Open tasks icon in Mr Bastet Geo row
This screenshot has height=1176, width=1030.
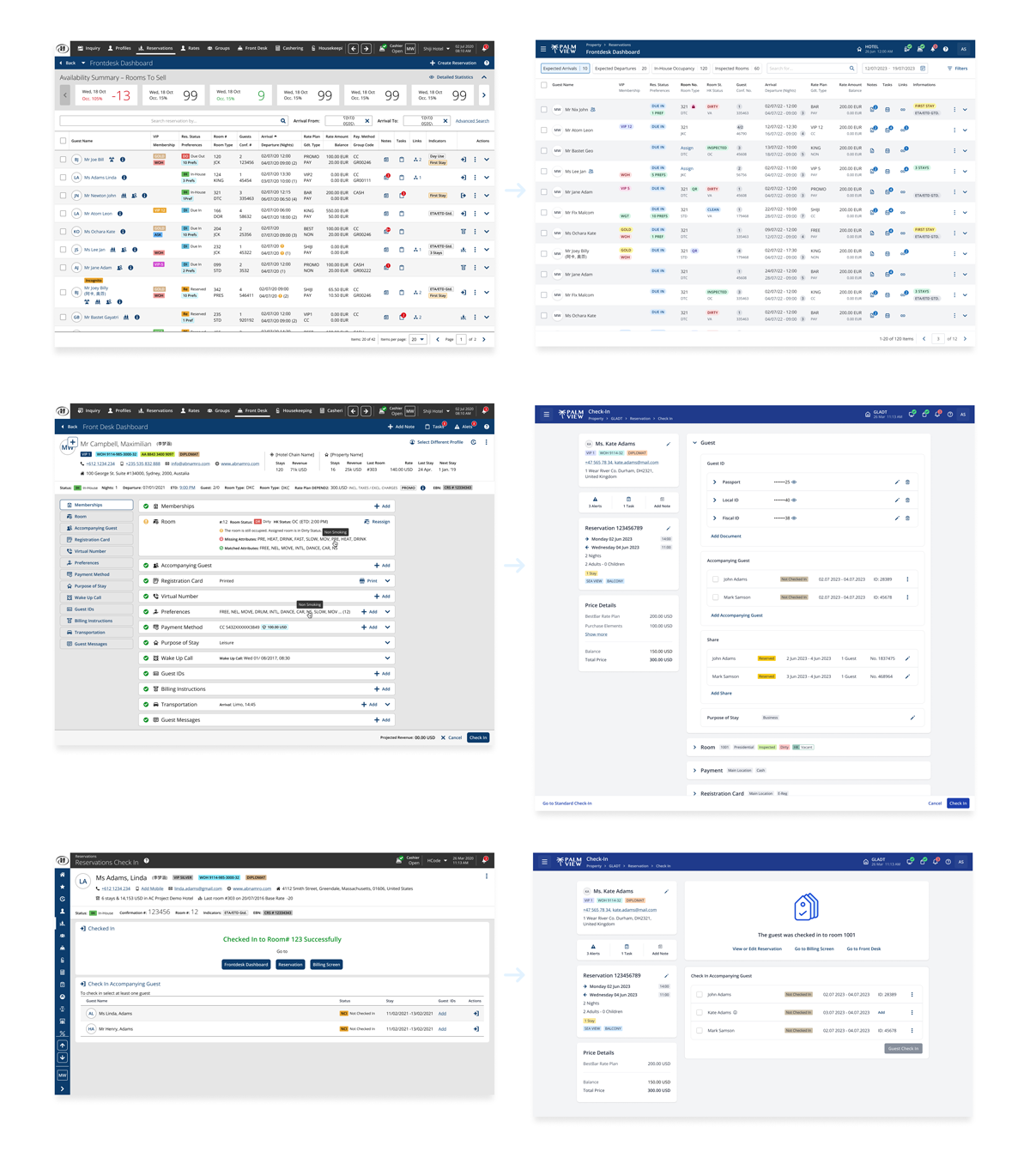pos(888,150)
